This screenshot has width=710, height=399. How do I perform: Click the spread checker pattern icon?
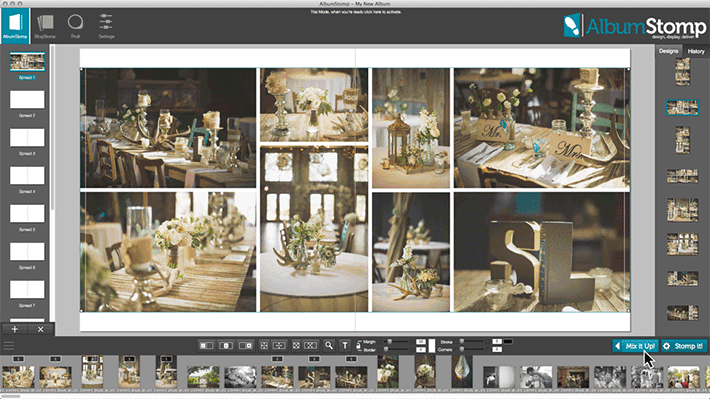311,346
